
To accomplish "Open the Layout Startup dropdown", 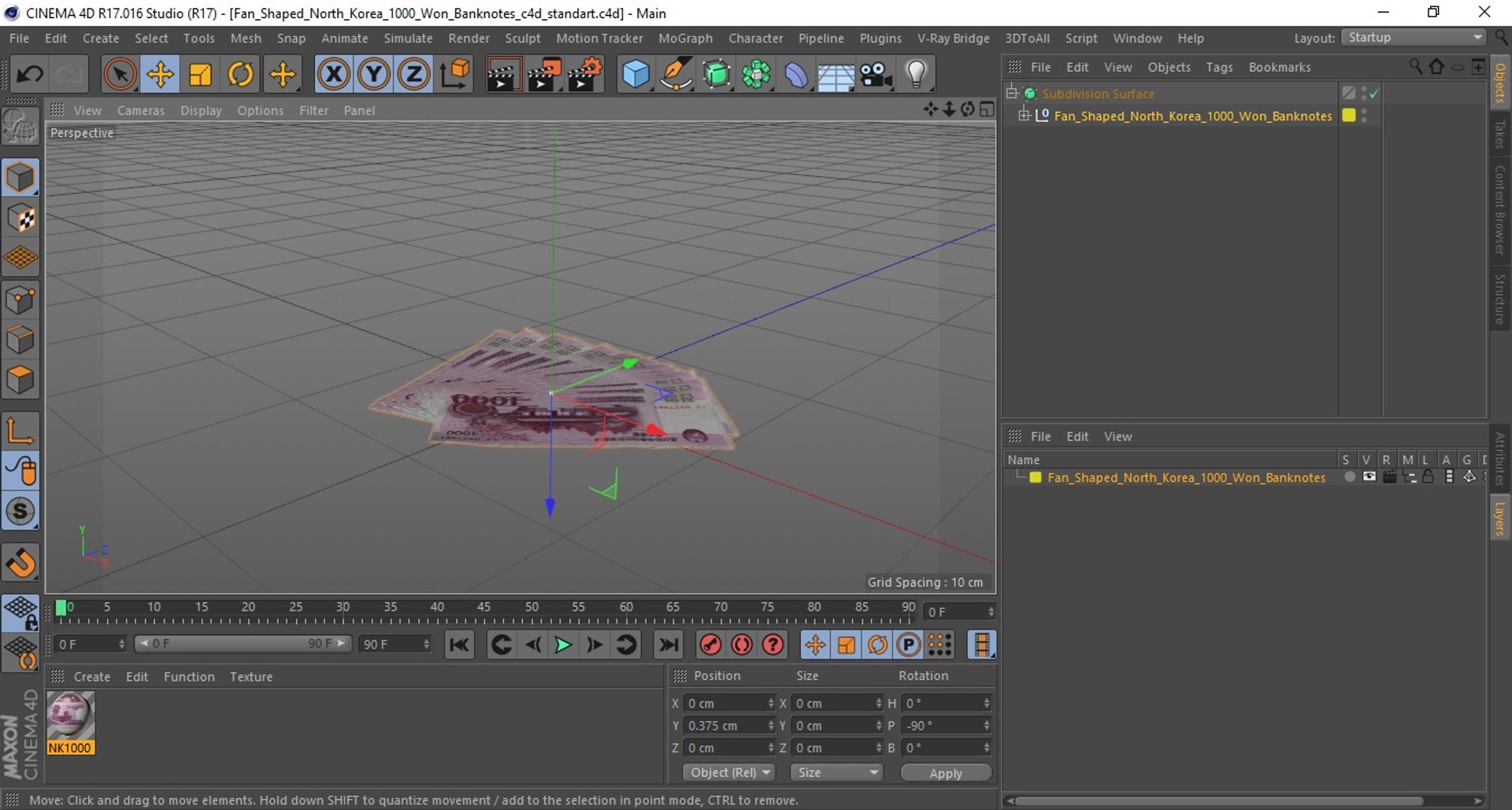I will tap(1414, 38).
